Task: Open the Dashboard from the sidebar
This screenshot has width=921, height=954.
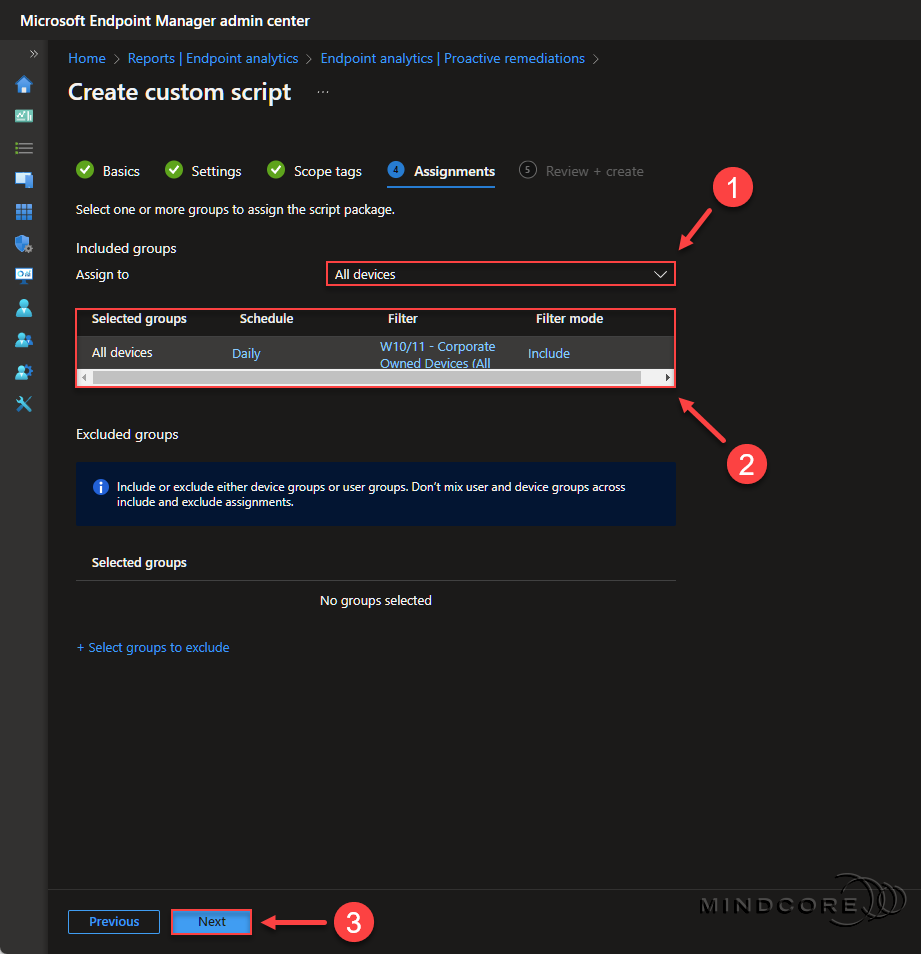Action: point(24,116)
